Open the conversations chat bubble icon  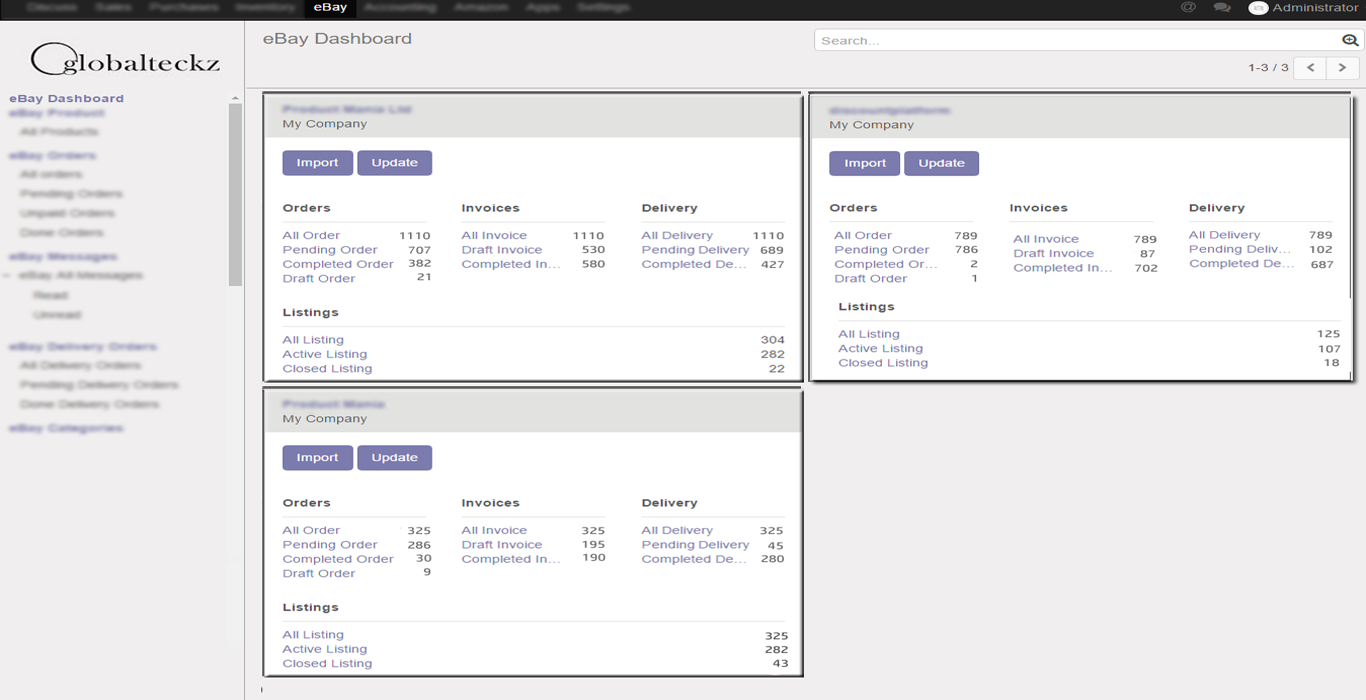coord(1221,7)
